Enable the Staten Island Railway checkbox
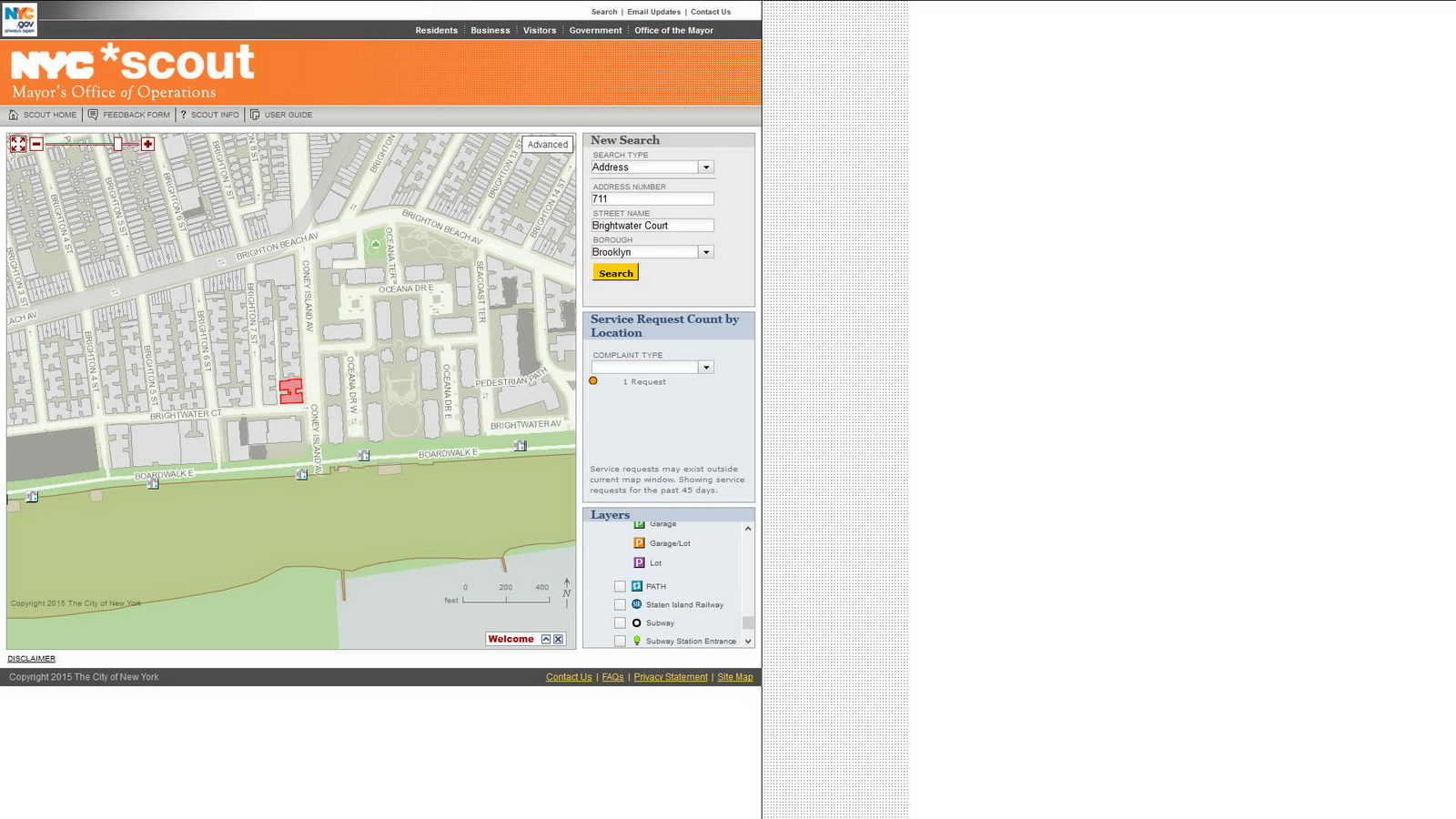The width and height of the screenshot is (1456, 819). point(620,604)
